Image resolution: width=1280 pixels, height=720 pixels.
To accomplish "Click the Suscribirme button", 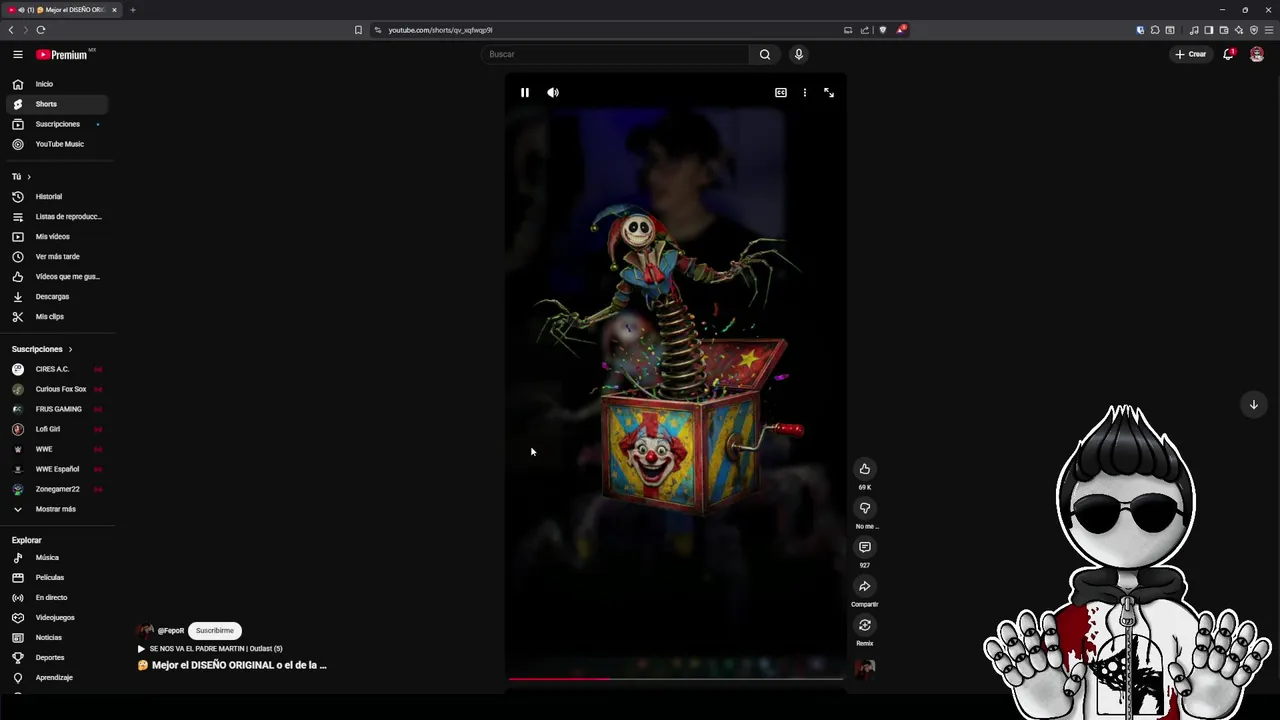I will tap(215, 631).
